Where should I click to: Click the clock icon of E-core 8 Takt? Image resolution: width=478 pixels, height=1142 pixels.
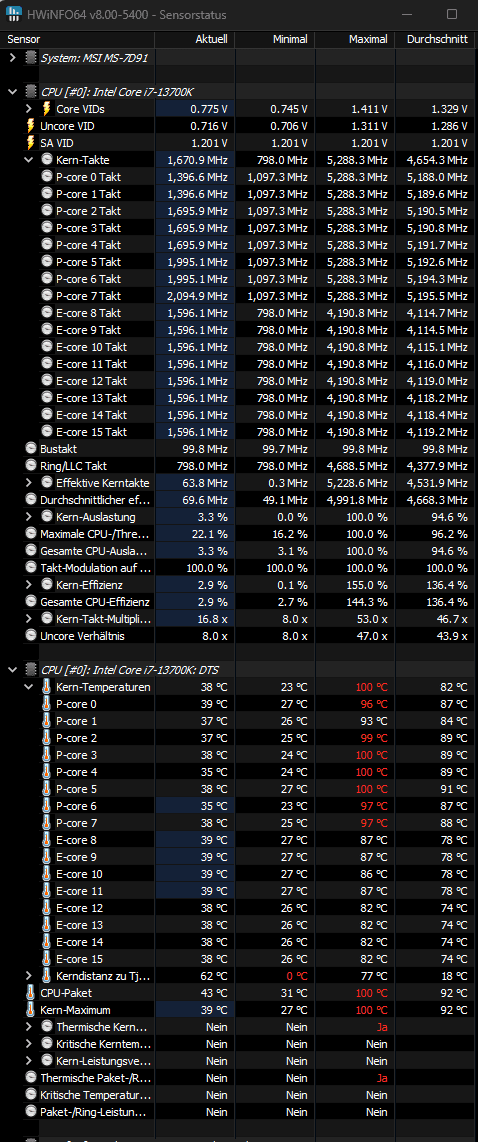pyautogui.click(x=47, y=312)
